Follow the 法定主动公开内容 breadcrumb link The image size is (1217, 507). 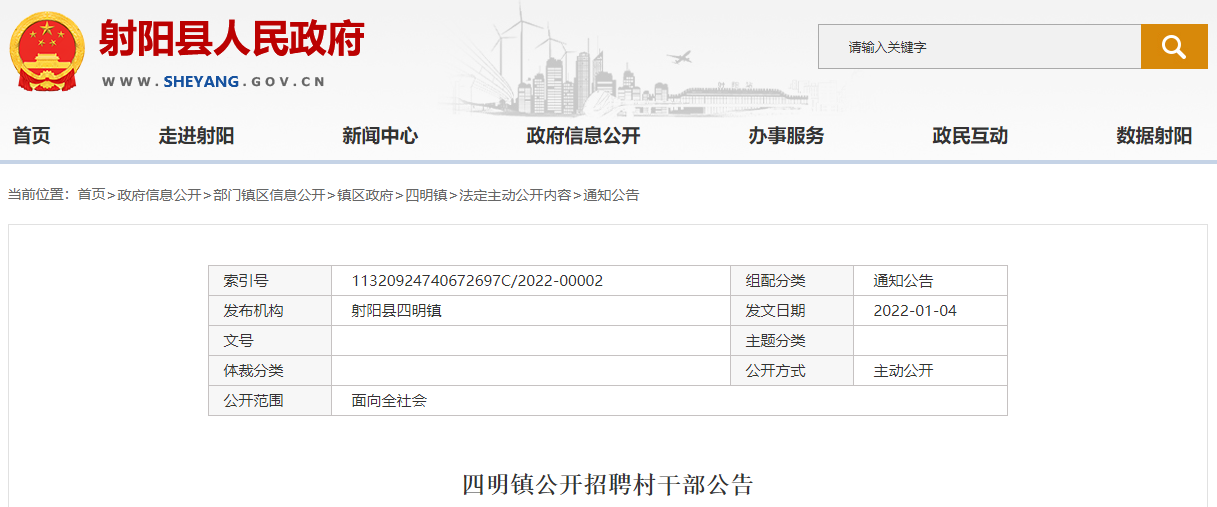[x=515, y=195]
